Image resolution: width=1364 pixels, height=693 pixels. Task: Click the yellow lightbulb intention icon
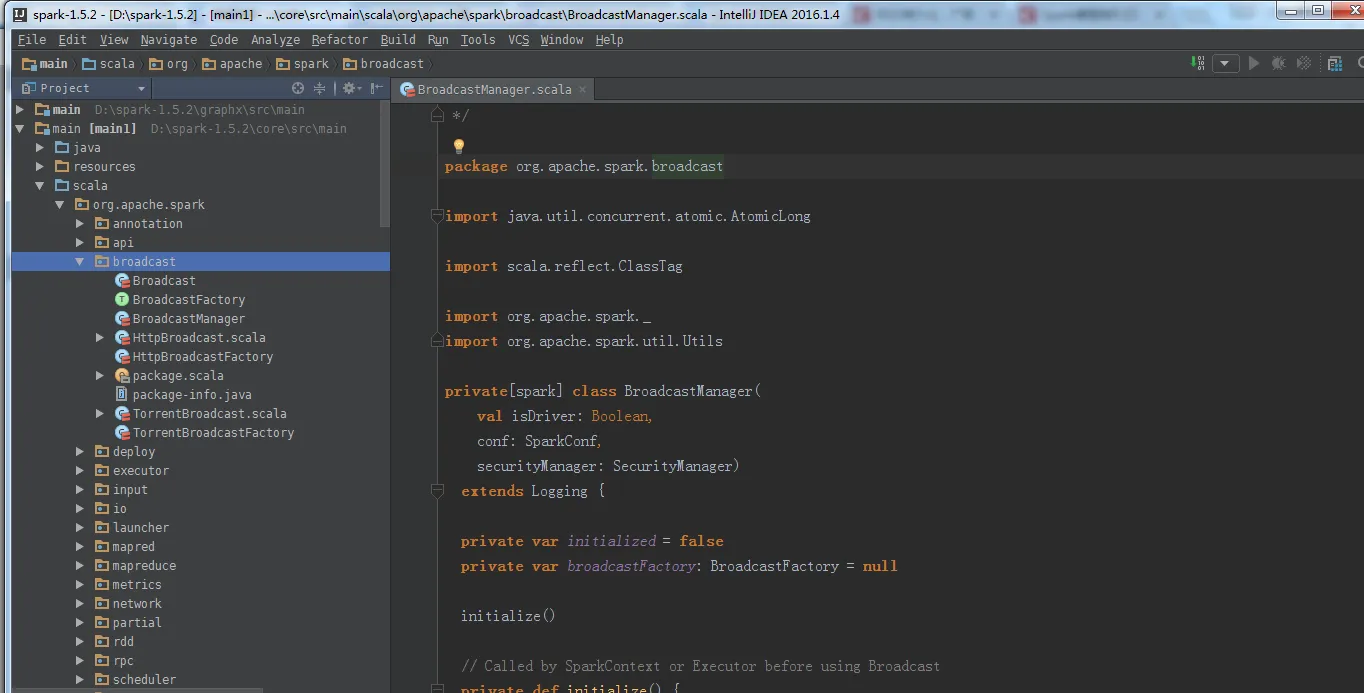coord(459,146)
